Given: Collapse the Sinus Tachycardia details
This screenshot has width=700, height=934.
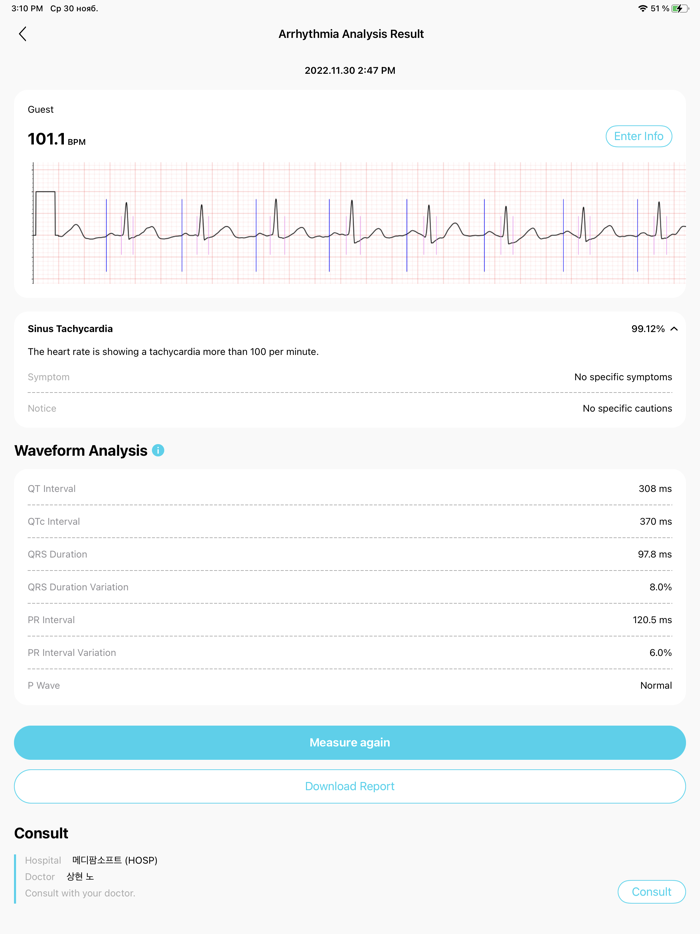Looking at the screenshot, I should (x=674, y=328).
